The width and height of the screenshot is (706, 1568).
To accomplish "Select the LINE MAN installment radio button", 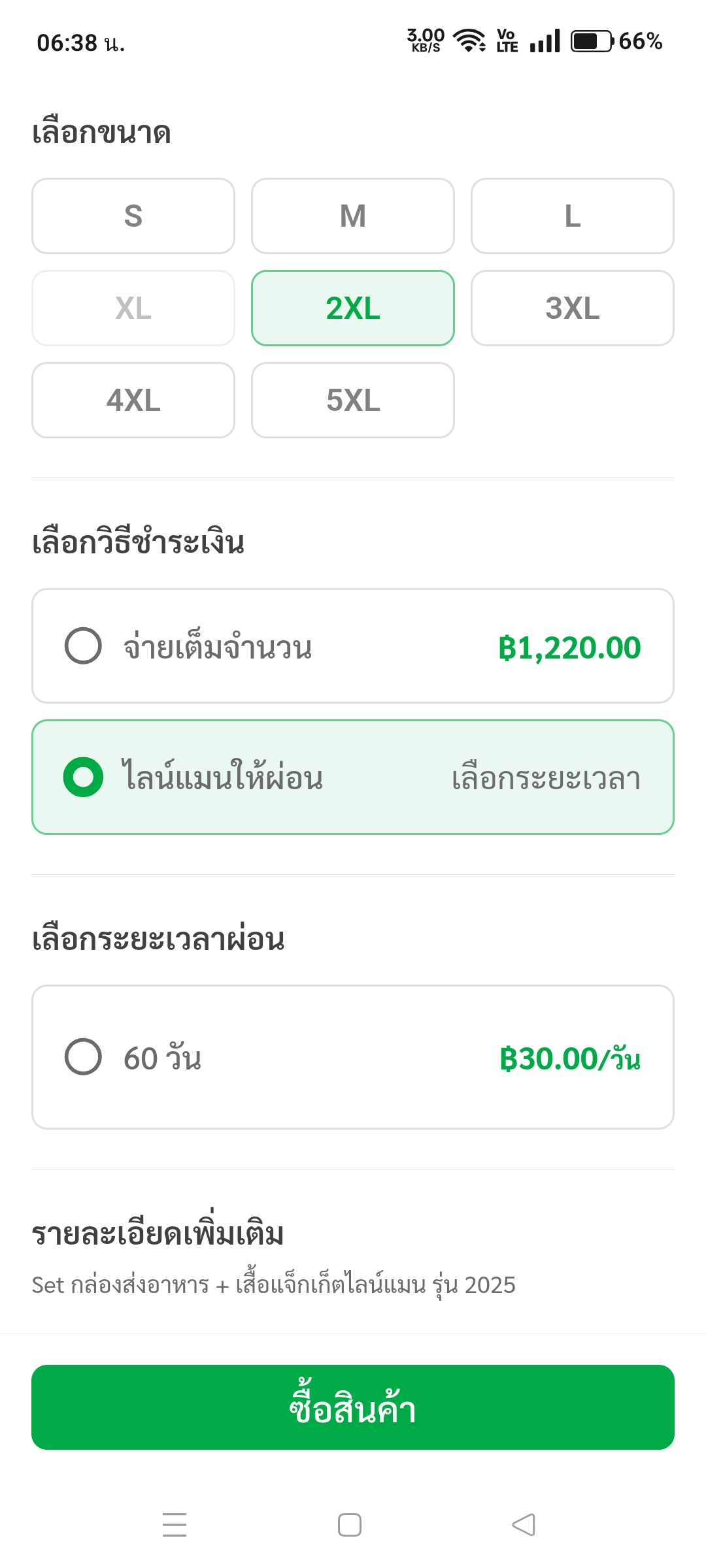I will click(x=83, y=777).
